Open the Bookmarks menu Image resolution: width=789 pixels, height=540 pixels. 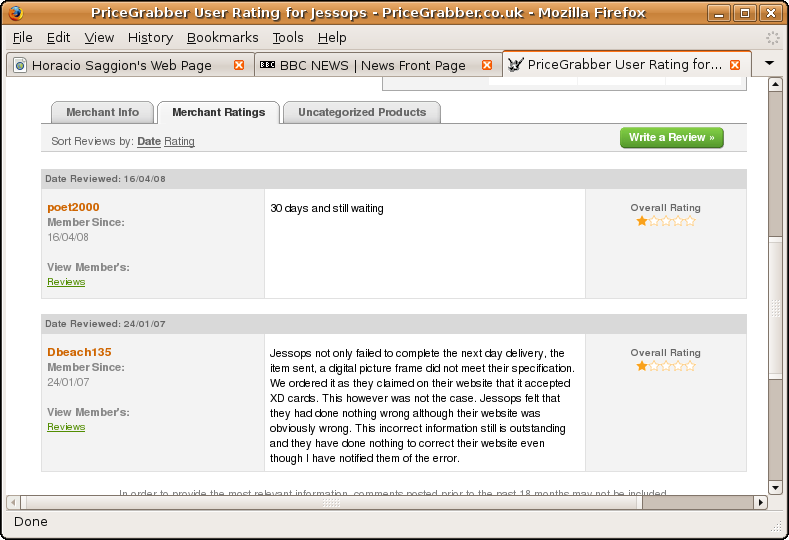pos(222,38)
